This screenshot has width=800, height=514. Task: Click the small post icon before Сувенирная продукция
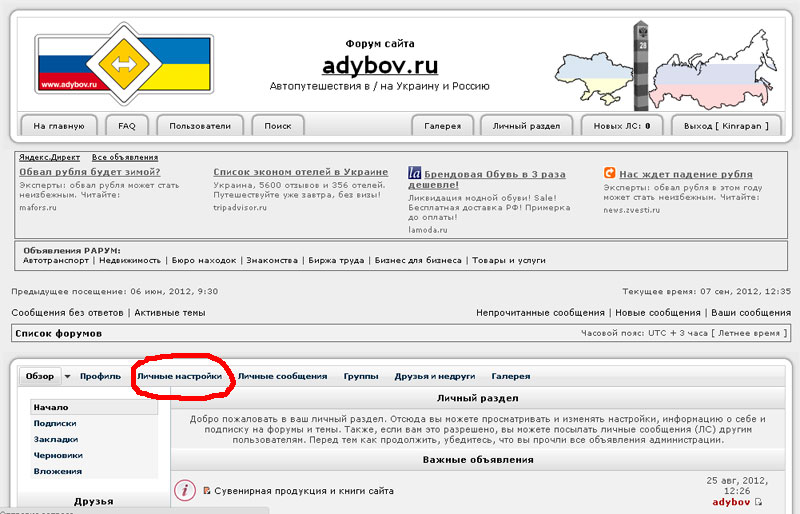(x=207, y=491)
